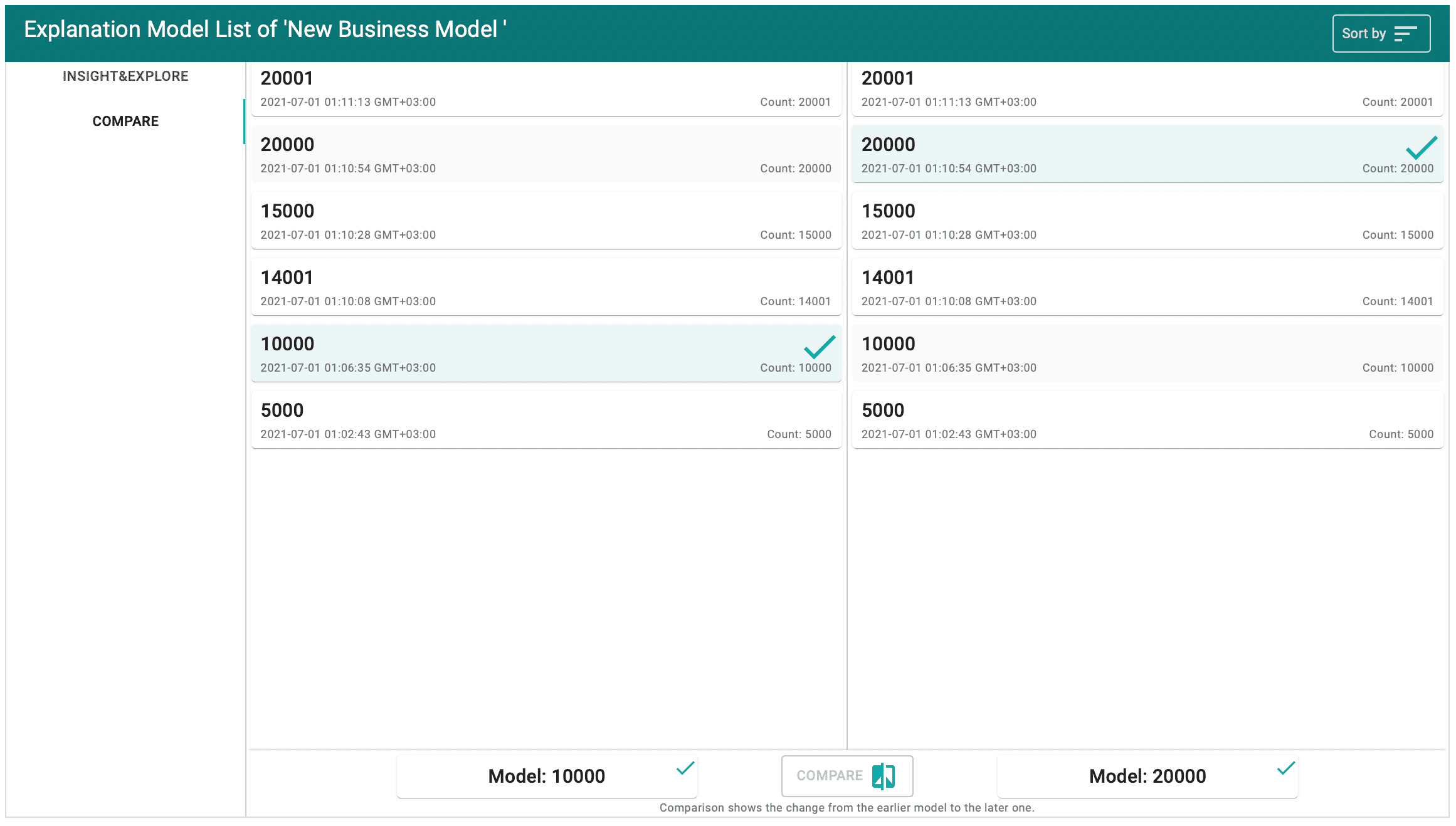Select model 20001 in left list
The height and width of the screenshot is (826, 1456).
(546, 88)
